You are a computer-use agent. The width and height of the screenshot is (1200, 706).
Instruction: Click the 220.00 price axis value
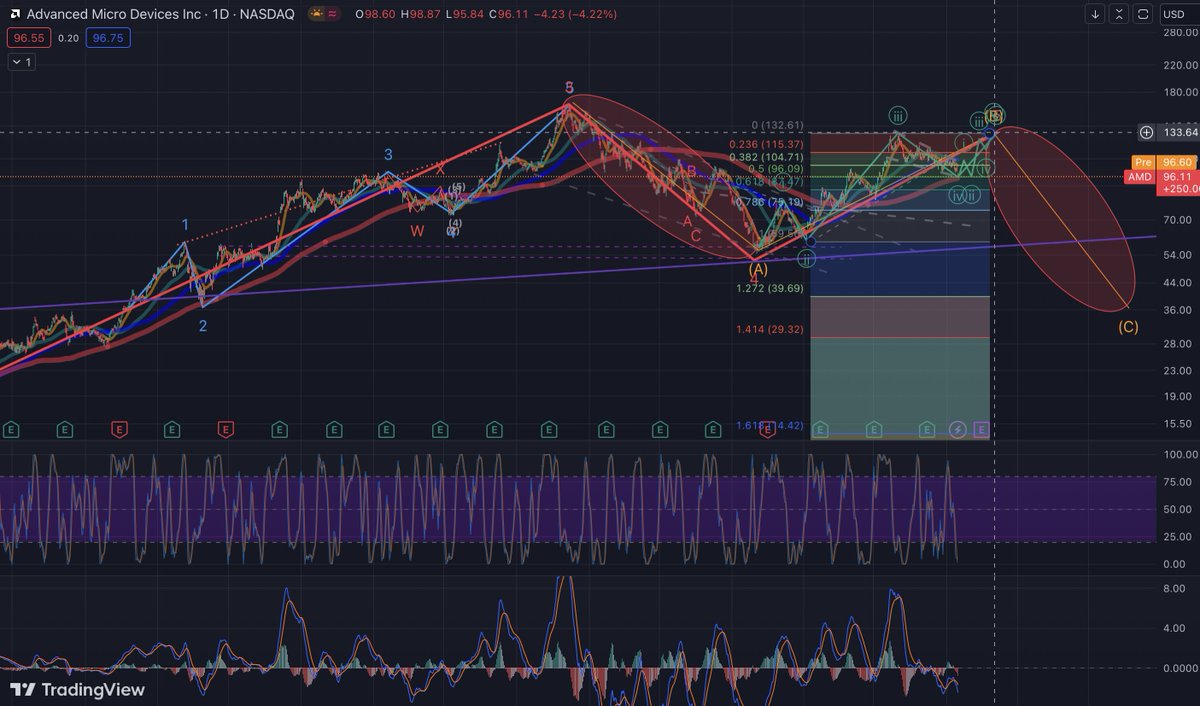click(1180, 65)
